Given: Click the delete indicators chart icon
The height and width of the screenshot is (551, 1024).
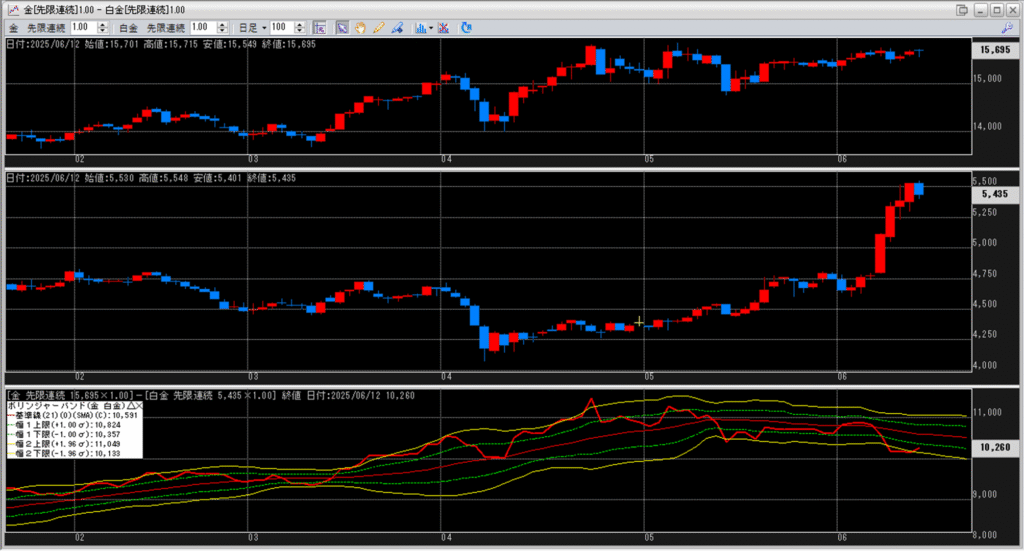Looking at the screenshot, I should pyautogui.click(x=443, y=27).
